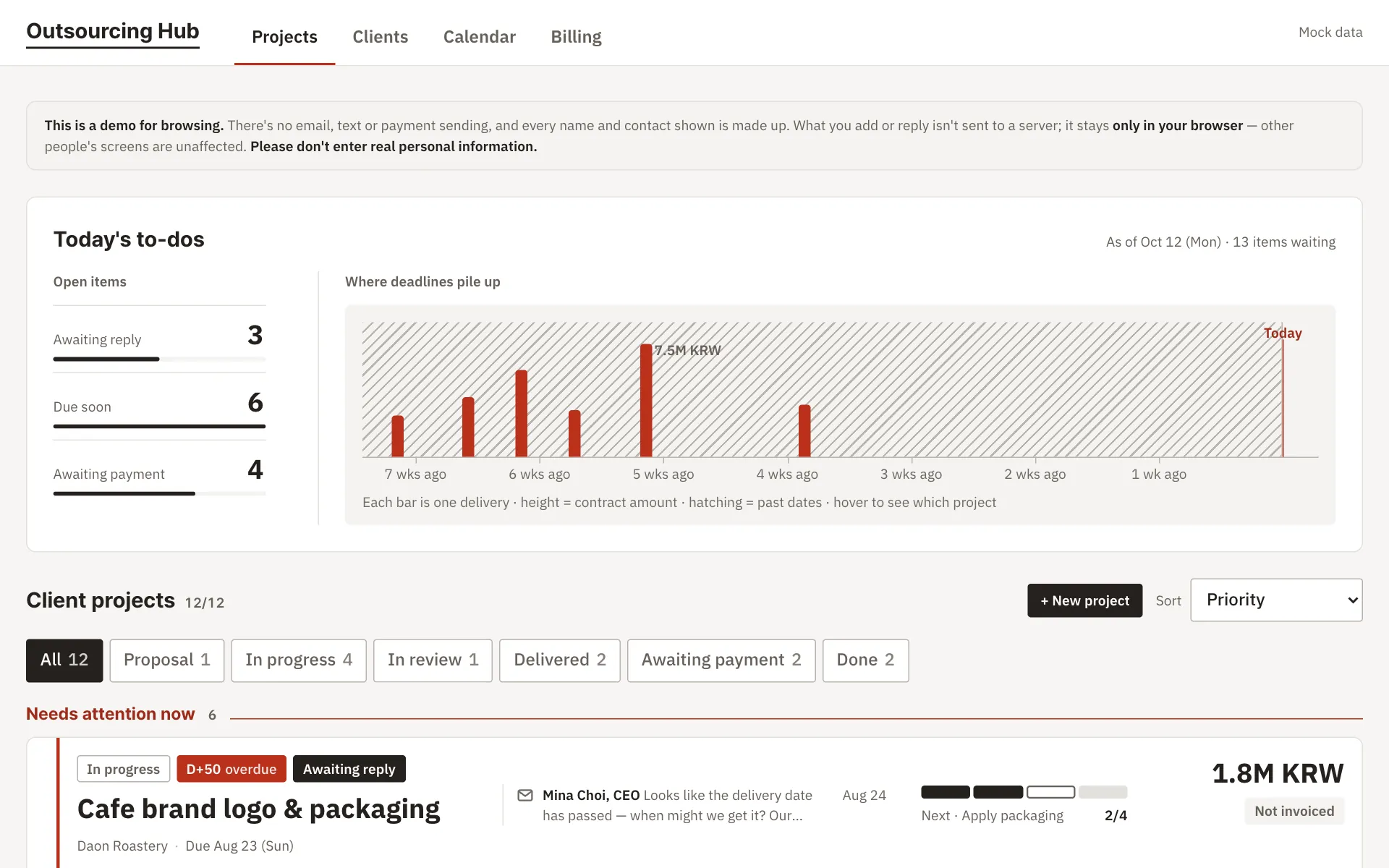Filter projects by In progress status
Viewport: 1389px width, 868px height.
pyautogui.click(x=299, y=660)
